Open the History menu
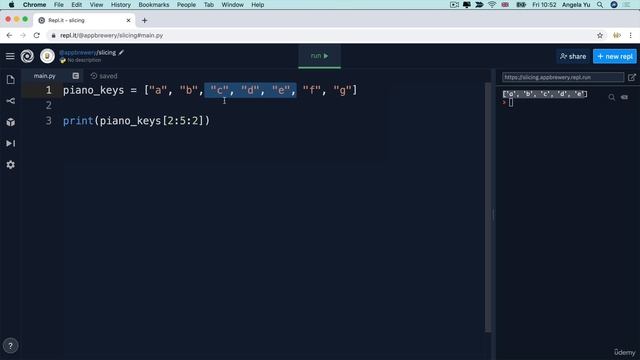 [x=121, y=5]
